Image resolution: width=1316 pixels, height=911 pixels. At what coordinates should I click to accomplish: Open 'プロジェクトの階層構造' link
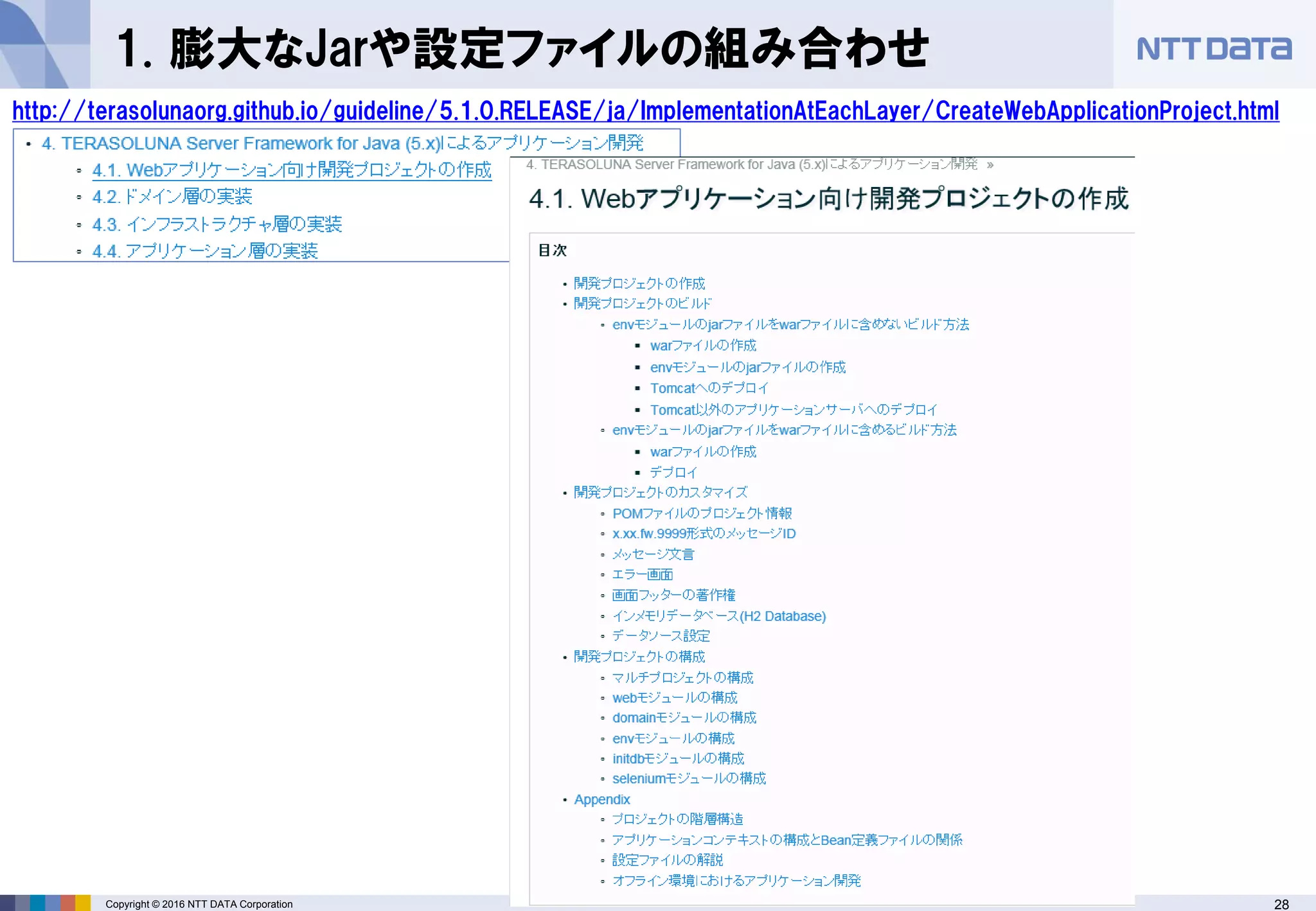tap(678, 819)
